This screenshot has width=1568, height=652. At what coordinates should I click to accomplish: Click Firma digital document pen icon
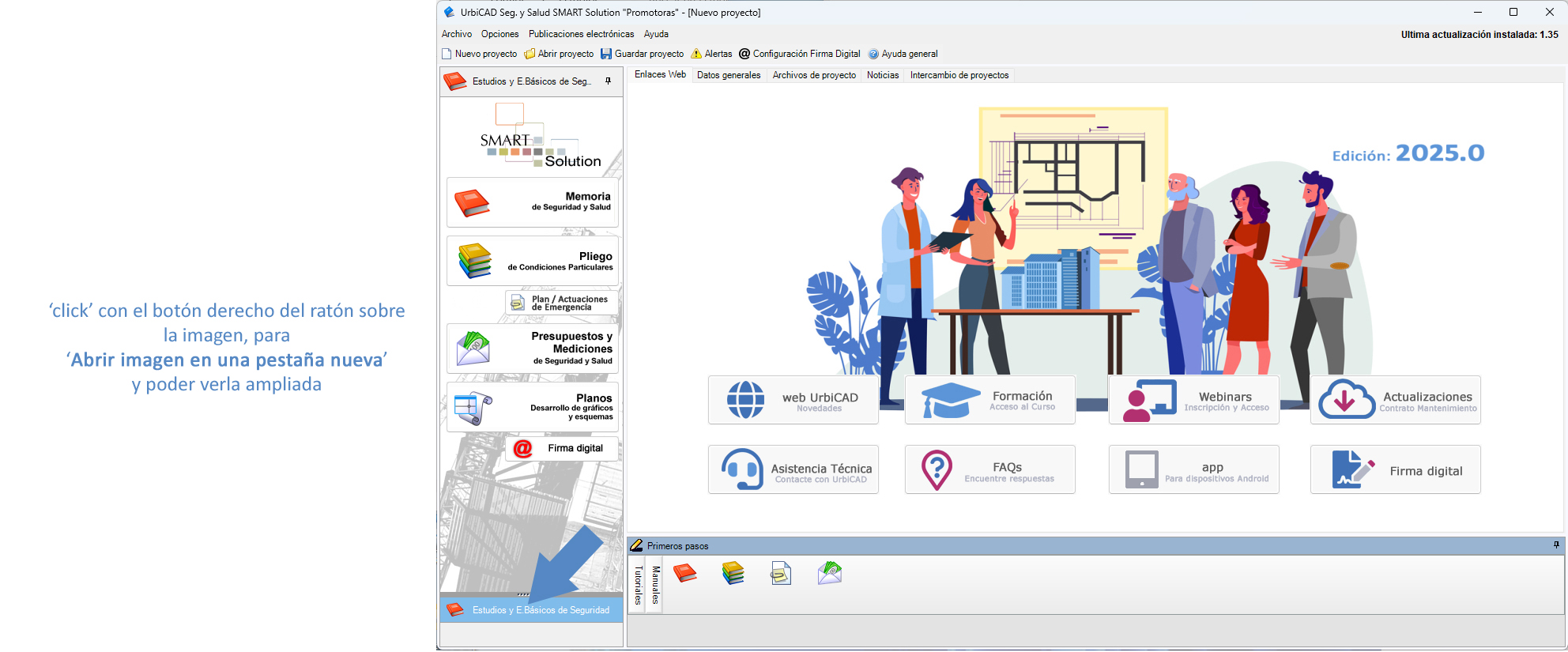(x=1353, y=469)
